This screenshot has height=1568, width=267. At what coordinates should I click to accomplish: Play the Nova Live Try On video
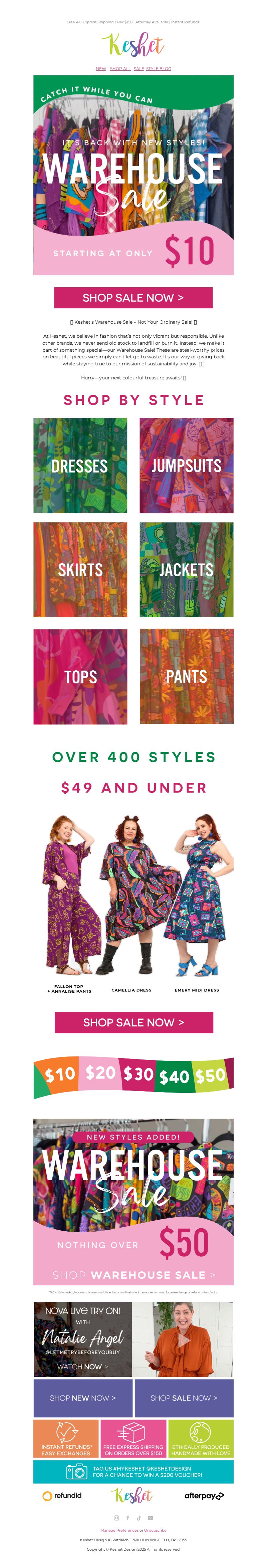183,1340
